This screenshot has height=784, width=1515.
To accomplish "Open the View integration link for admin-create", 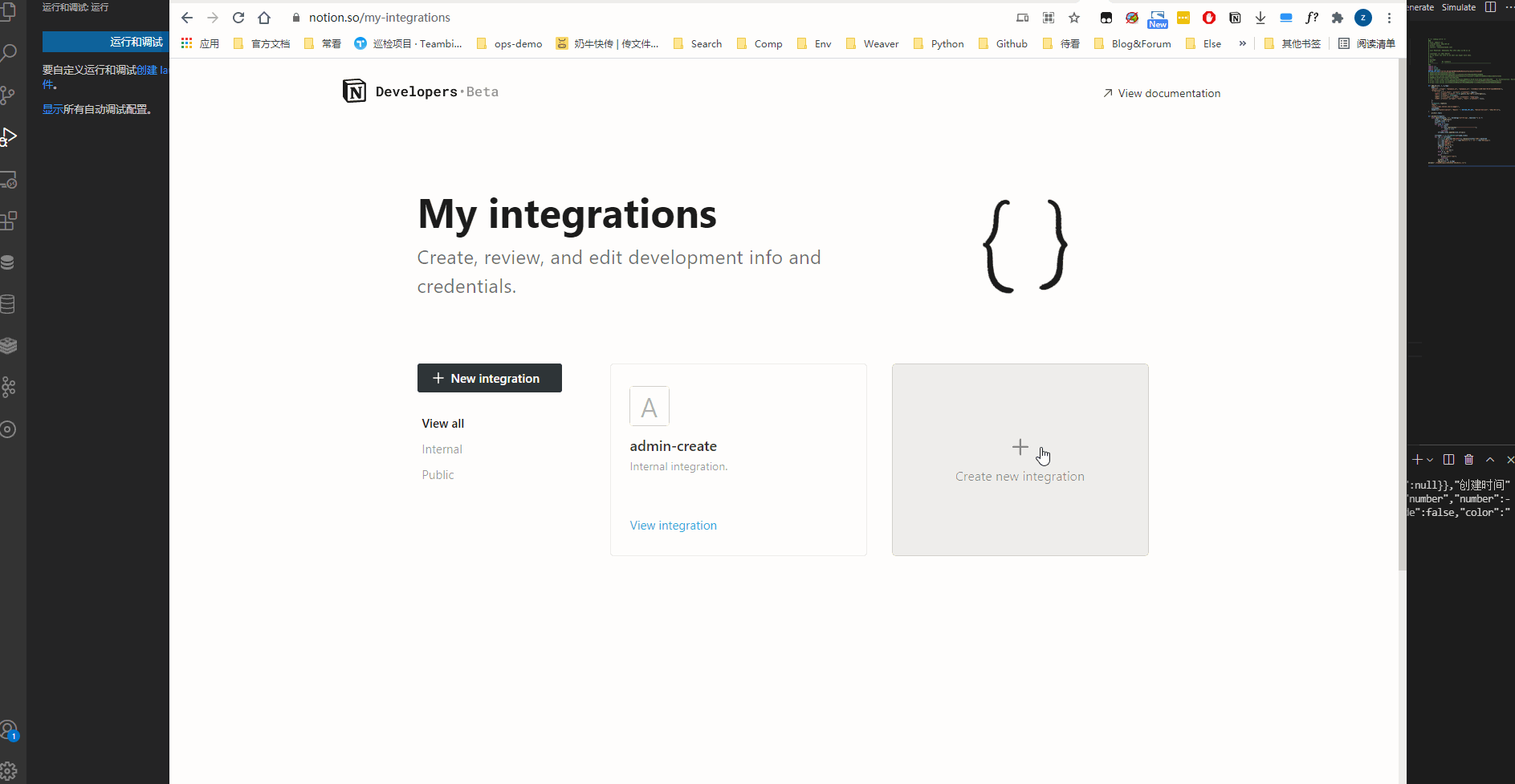I will tap(673, 526).
